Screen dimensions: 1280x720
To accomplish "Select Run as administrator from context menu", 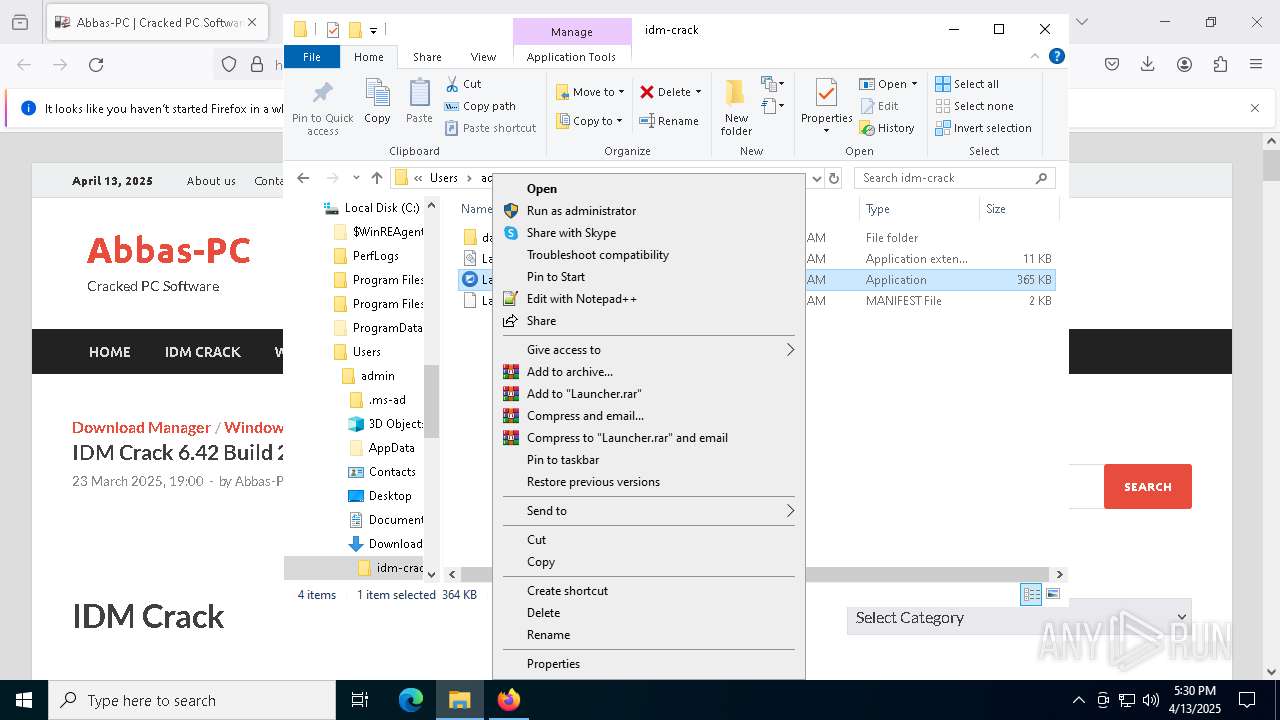I will click(649, 211).
